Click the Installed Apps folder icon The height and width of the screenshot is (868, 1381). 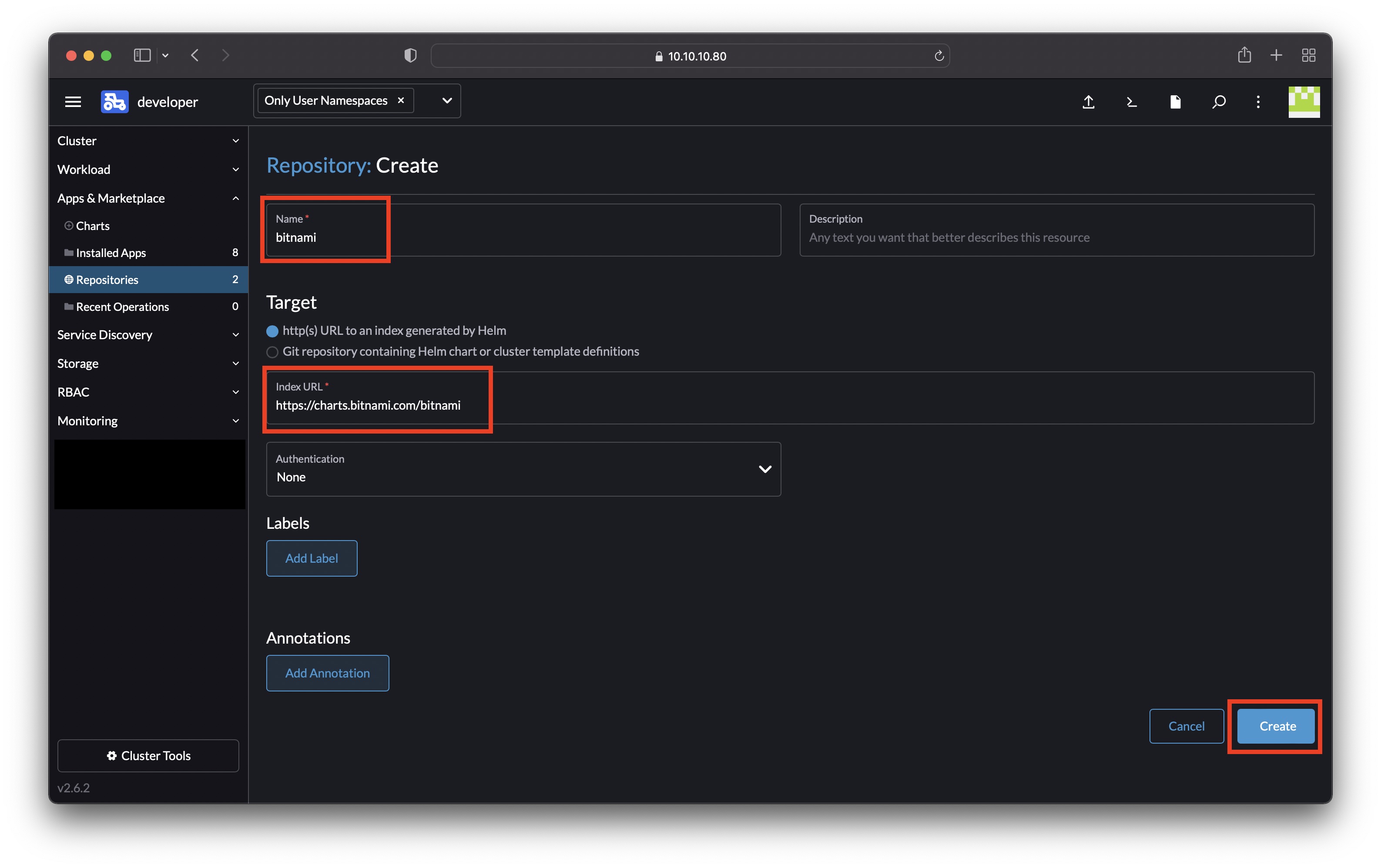[x=69, y=253]
